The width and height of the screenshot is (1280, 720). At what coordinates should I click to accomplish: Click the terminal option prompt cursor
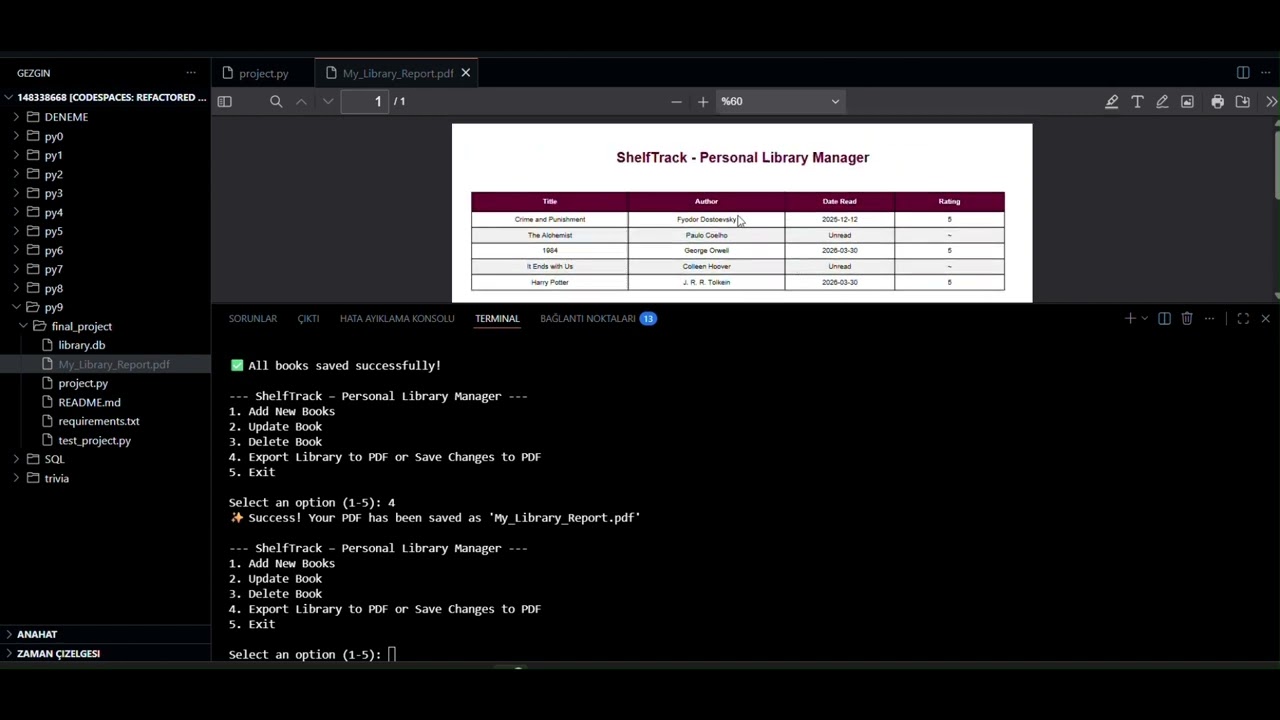coord(392,654)
